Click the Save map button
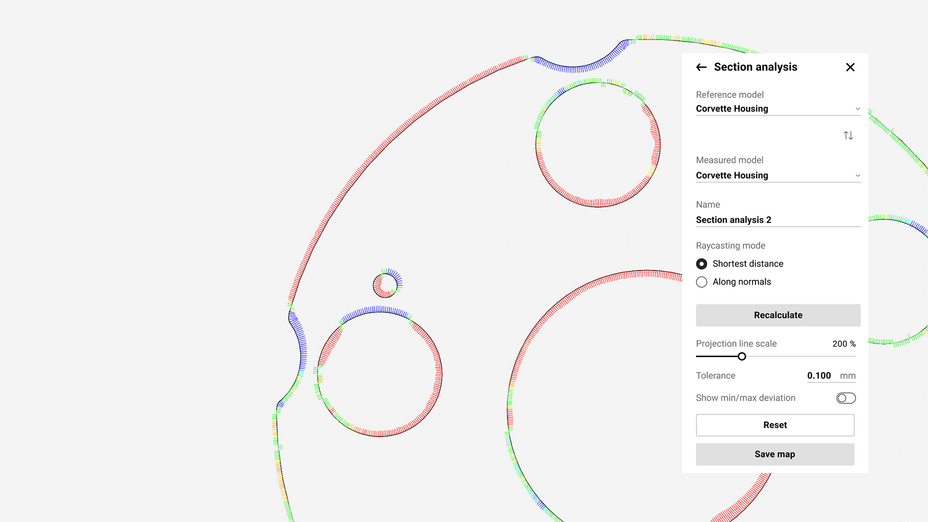 [775, 455]
